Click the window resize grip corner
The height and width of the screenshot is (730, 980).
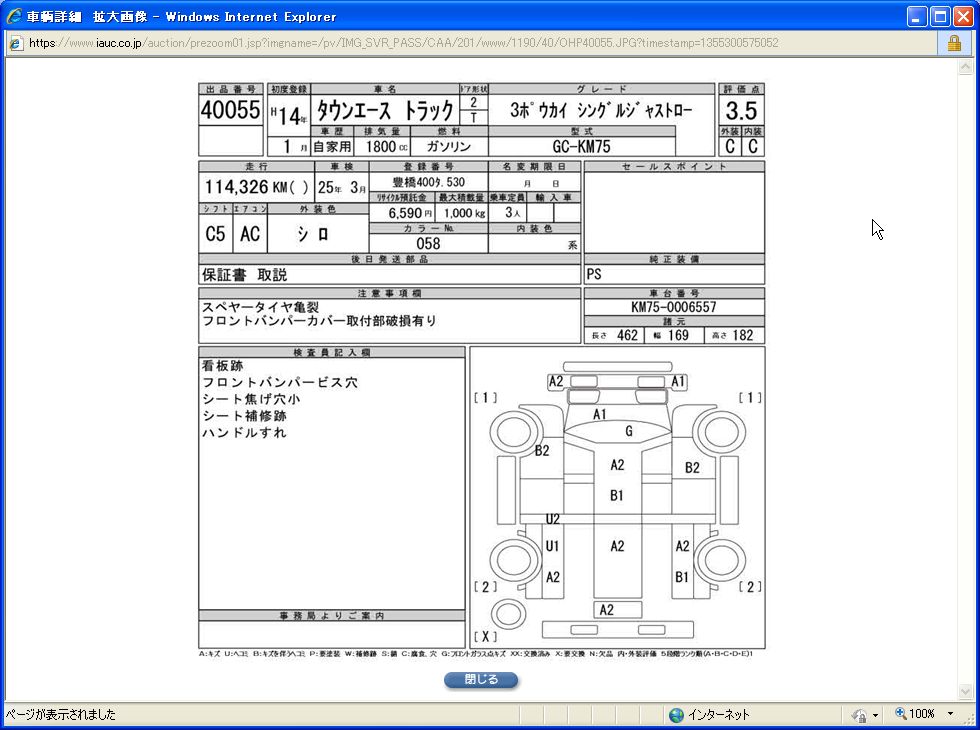pos(971,721)
